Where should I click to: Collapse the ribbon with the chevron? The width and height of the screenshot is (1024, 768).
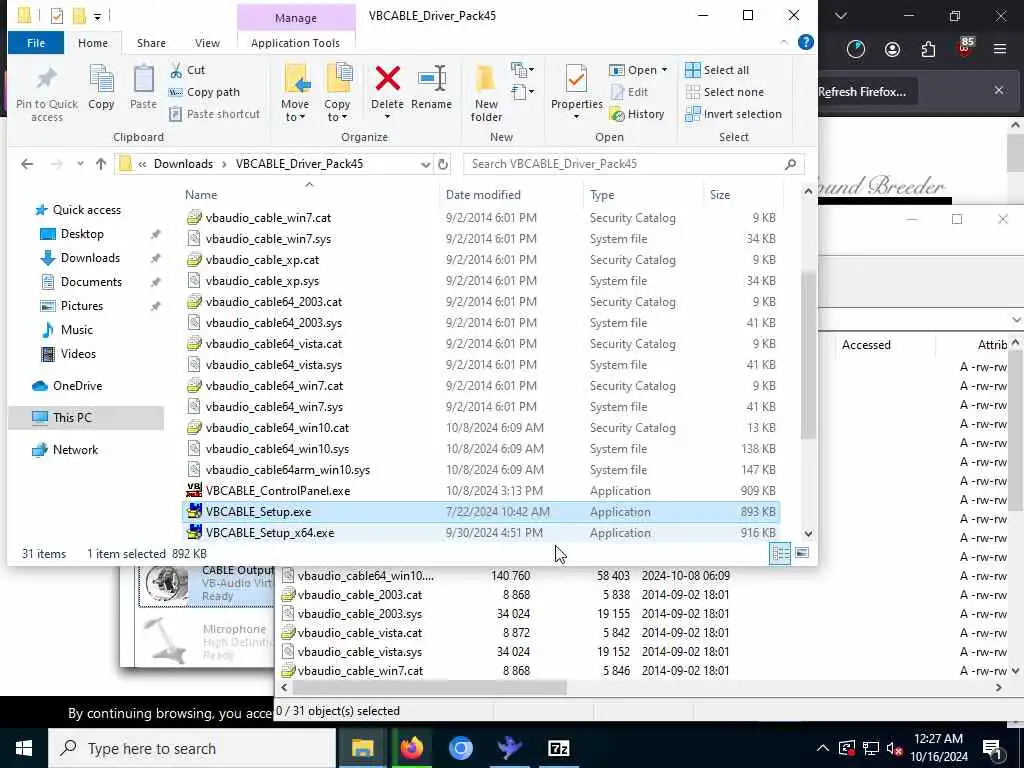click(784, 42)
